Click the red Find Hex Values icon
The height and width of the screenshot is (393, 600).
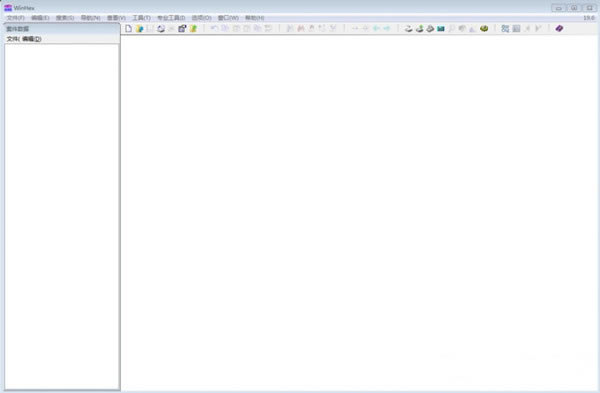(301, 29)
